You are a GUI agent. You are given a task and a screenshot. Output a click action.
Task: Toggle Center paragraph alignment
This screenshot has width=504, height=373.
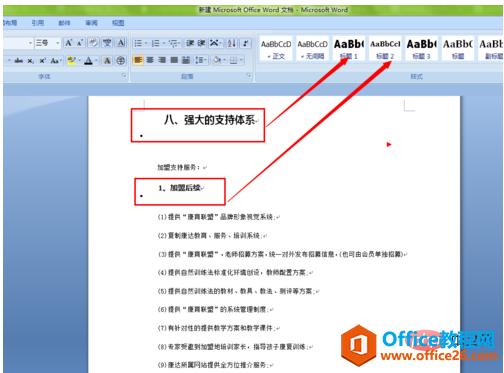(150, 60)
